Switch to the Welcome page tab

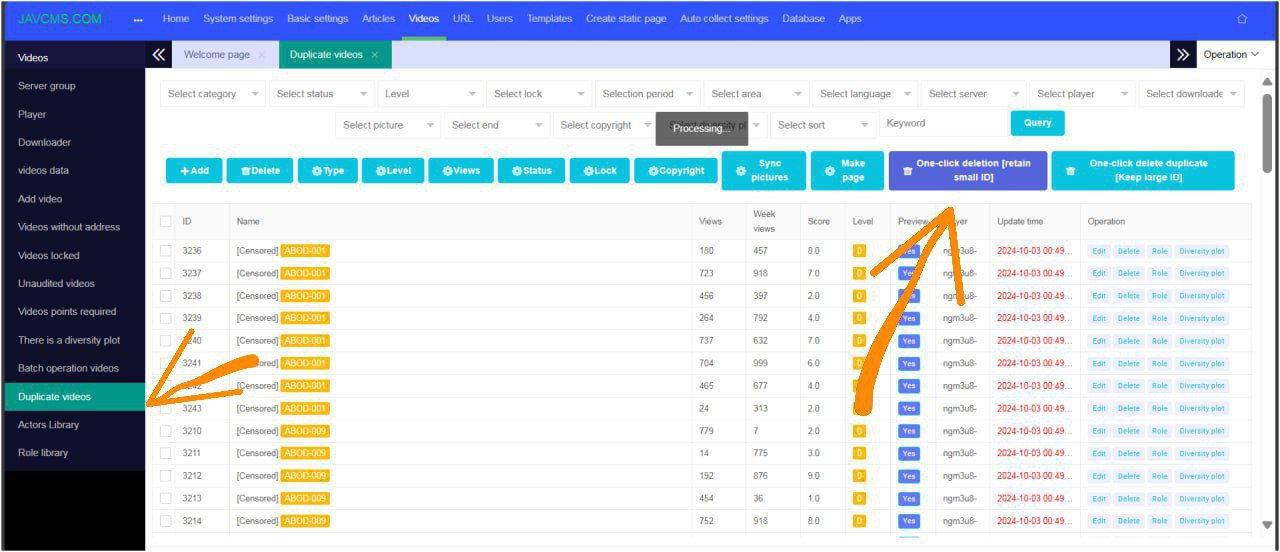point(217,55)
